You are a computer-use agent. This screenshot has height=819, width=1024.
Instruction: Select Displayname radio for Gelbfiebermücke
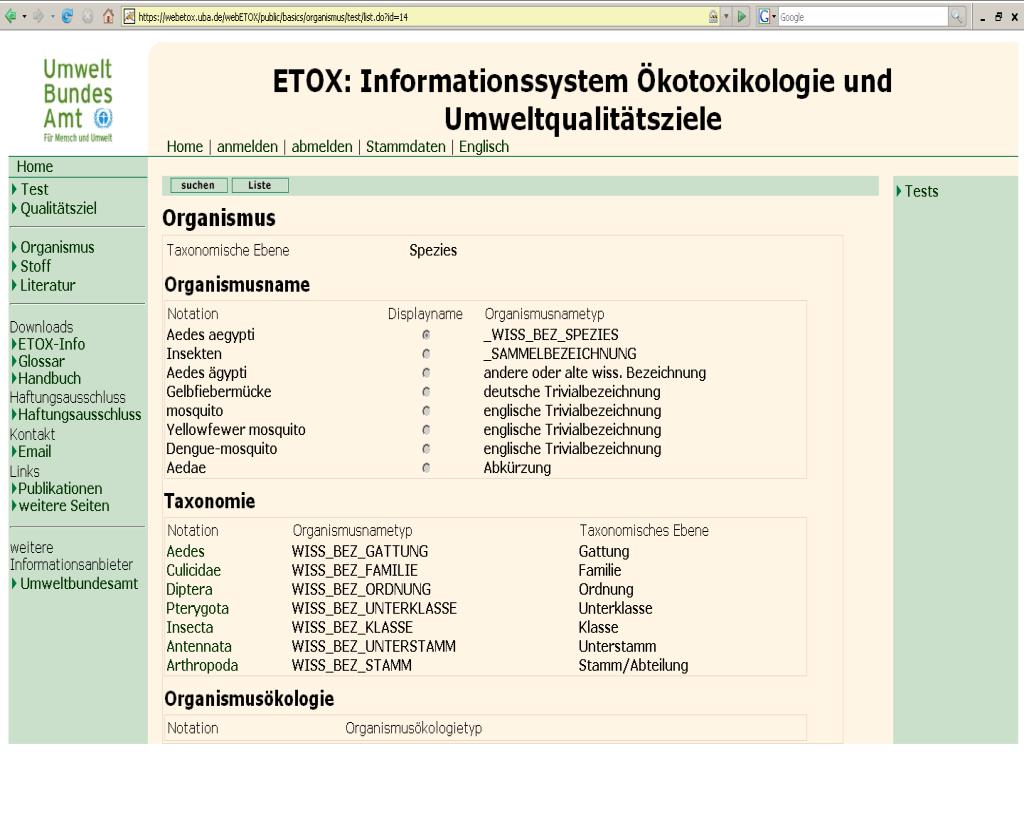coord(426,392)
